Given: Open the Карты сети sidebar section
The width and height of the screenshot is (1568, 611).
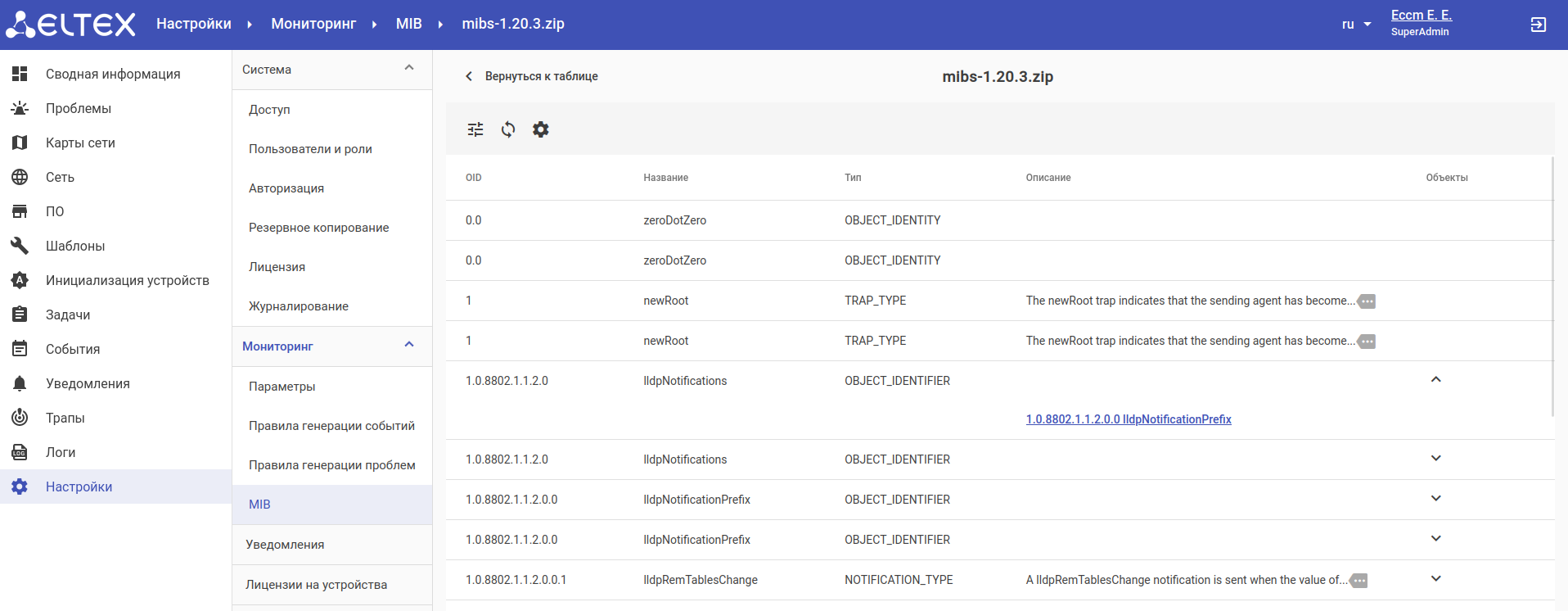Looking at the screenshot, I should click(x=80, y=143).
